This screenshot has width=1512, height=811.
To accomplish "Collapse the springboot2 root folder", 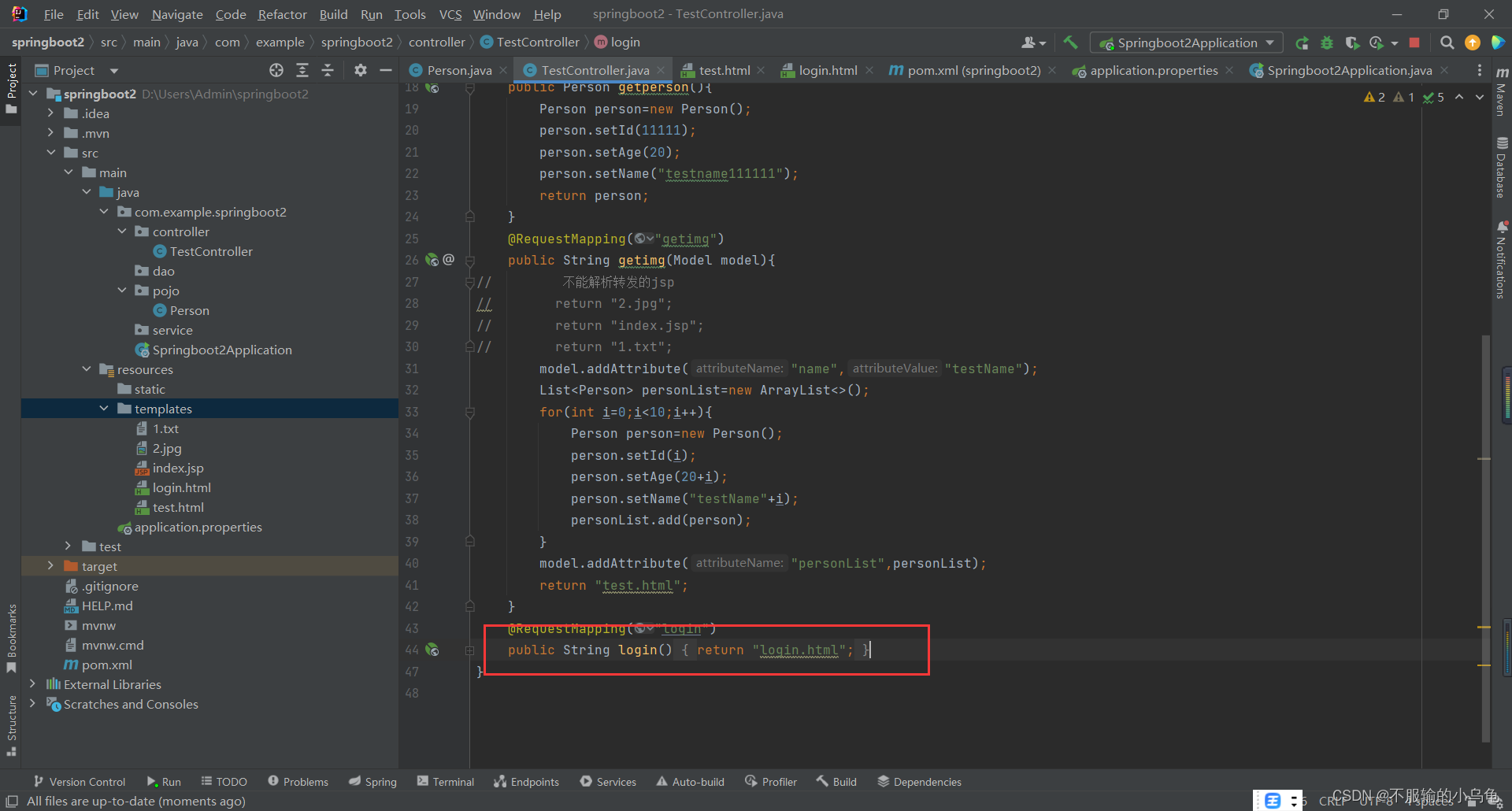I will 33,94.
